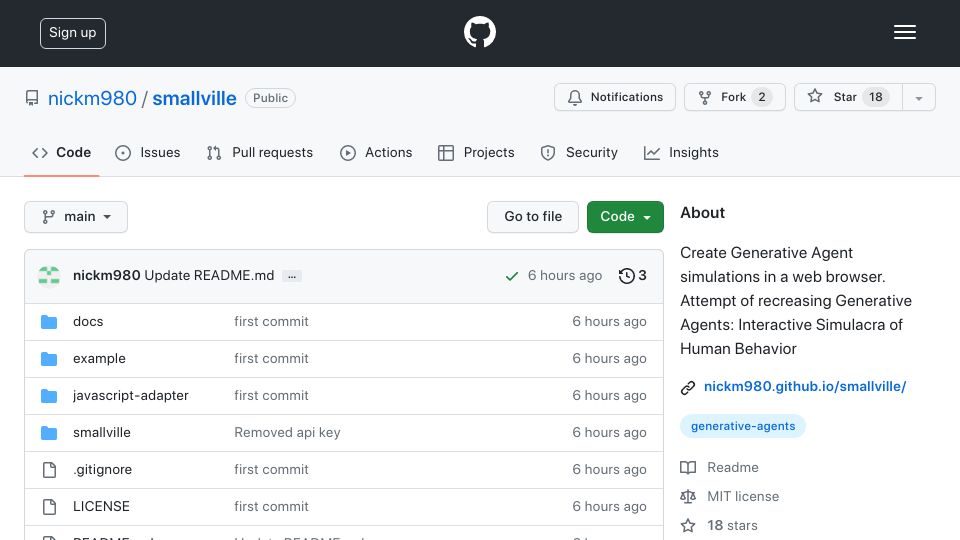The height and width of the screenshot is (540, 960).
Task: Click the Go to file button
Action: click(x=533, y=217)
